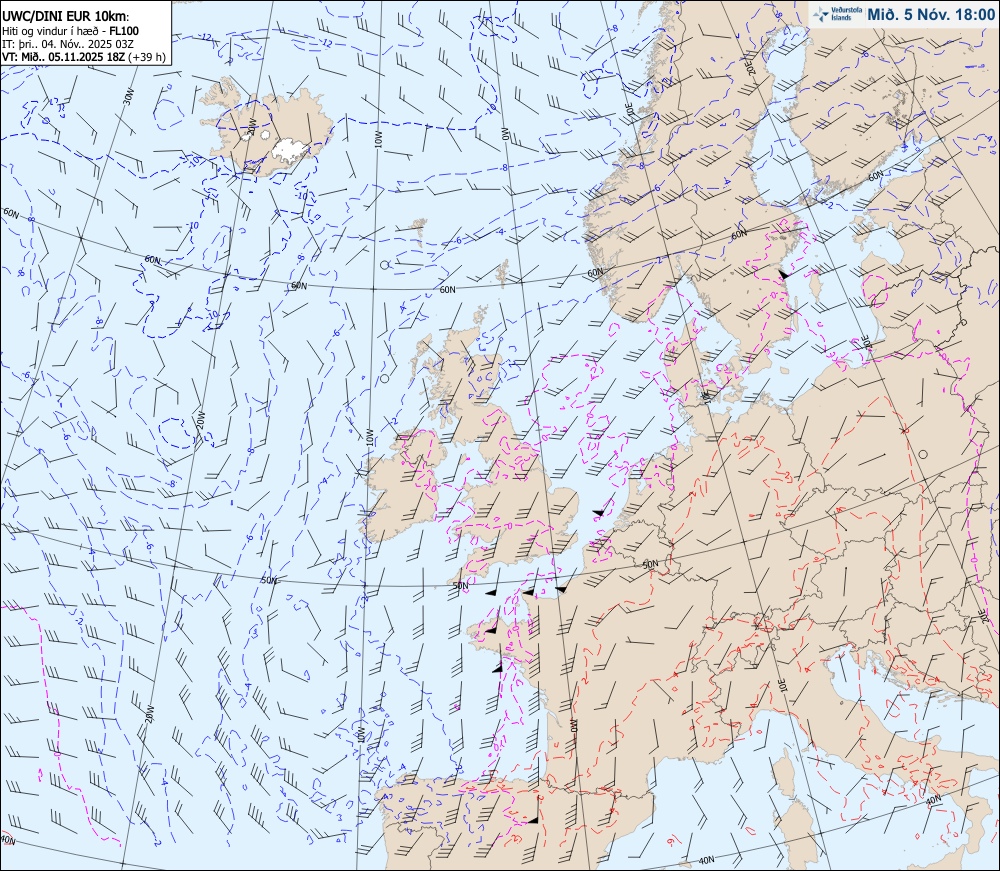Click the calm-wind circle at 60N west of Shetland

385,265
